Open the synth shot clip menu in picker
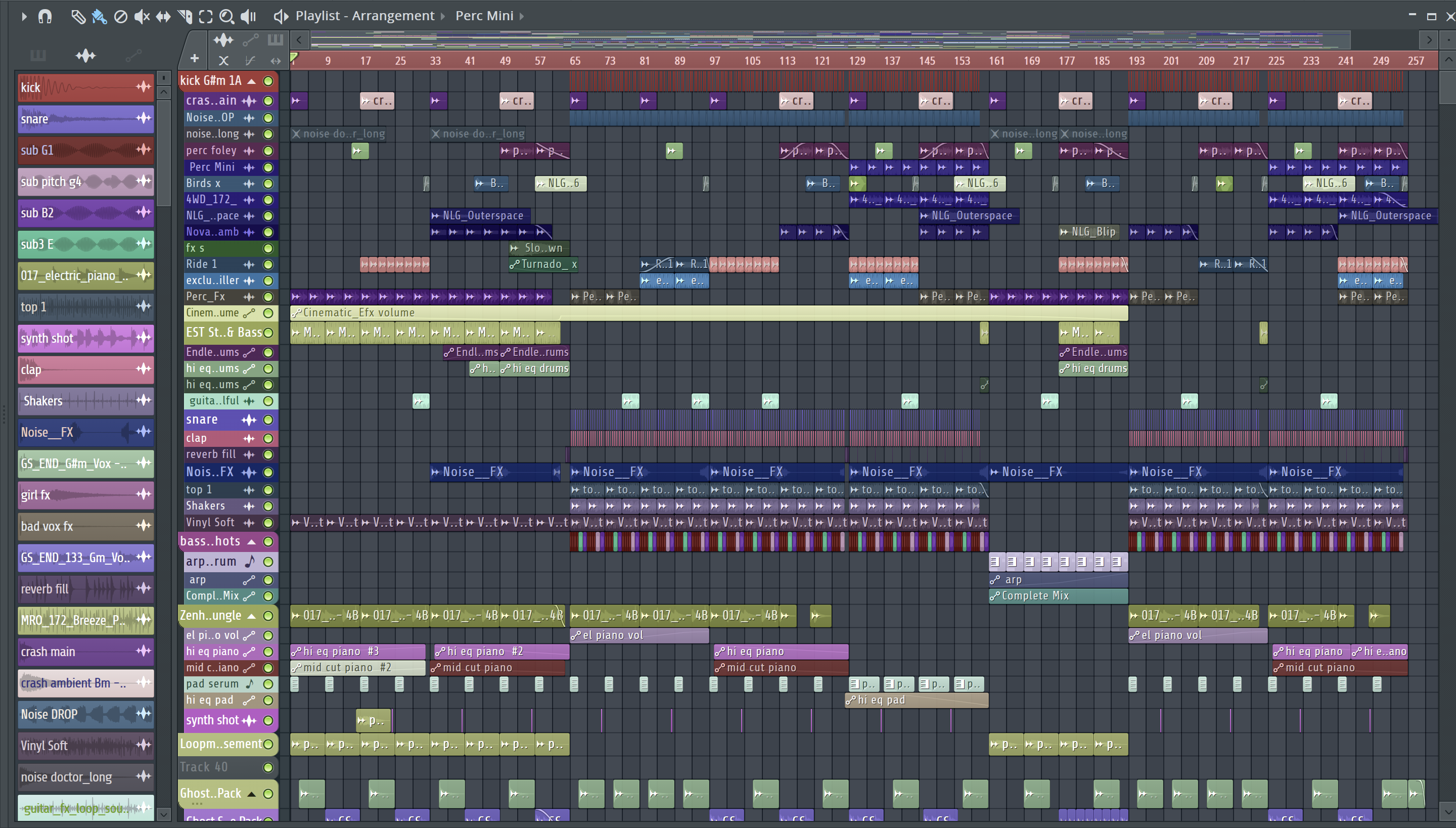Screen dimensions: 1456x828 tap(143, 338)
